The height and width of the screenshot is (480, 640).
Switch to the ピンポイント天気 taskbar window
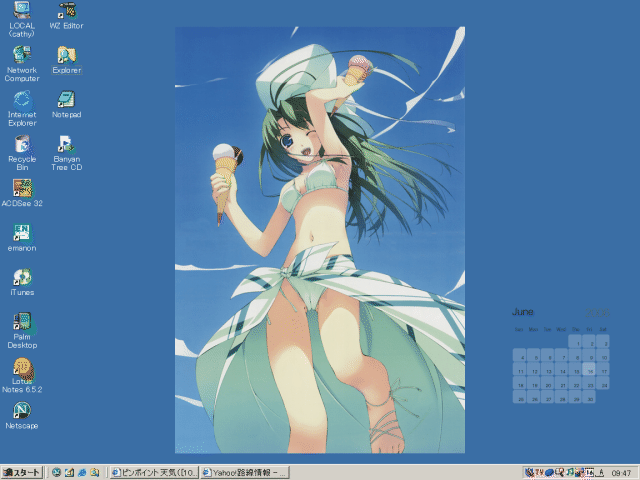[154, 472]
